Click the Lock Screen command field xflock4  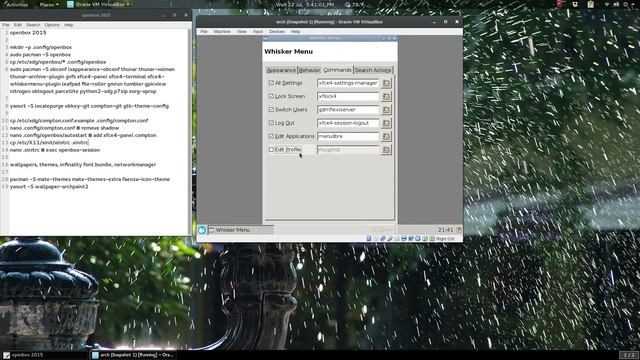click(x=348, y=96)
